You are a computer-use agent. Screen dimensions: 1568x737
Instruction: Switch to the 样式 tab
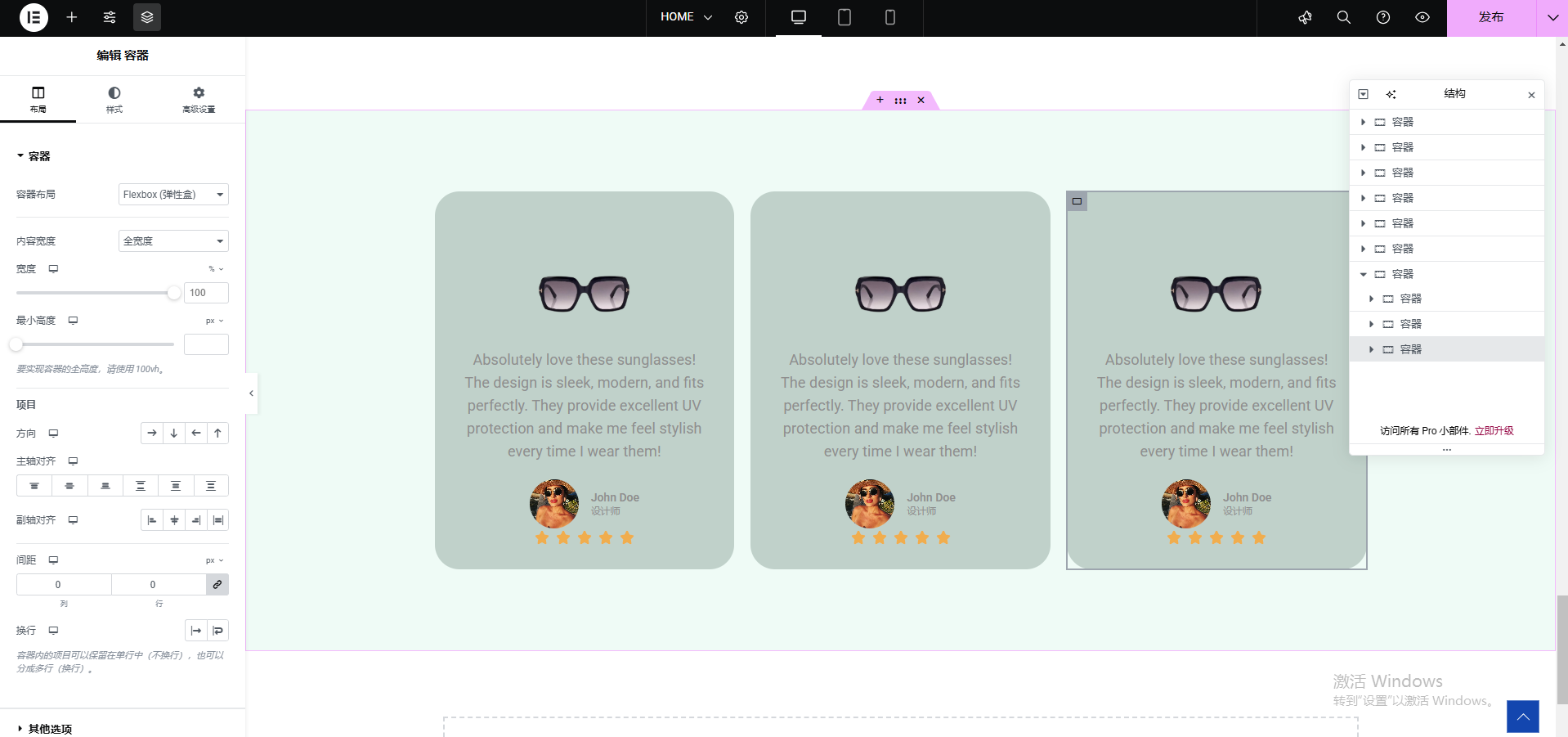point(114,99)
